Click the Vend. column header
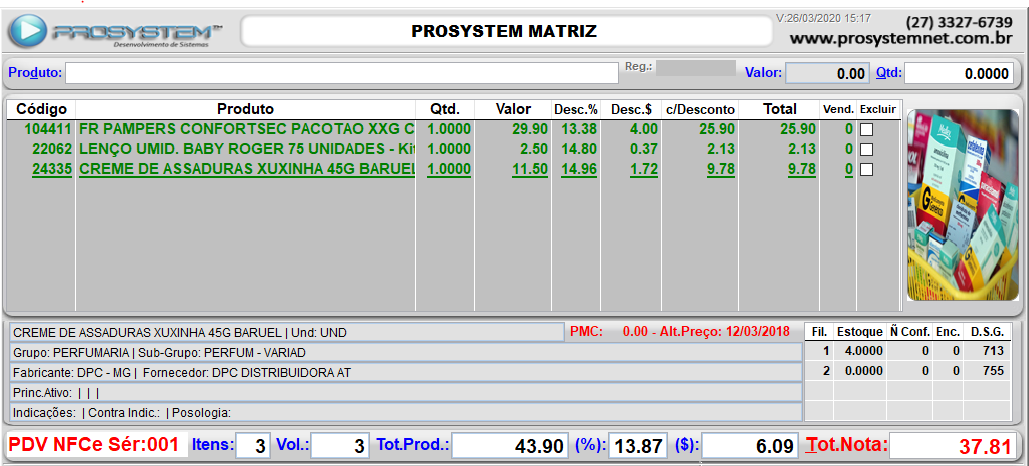Image resolution: width=1029 pixels, height=466 pixels. tap(838, 109)
